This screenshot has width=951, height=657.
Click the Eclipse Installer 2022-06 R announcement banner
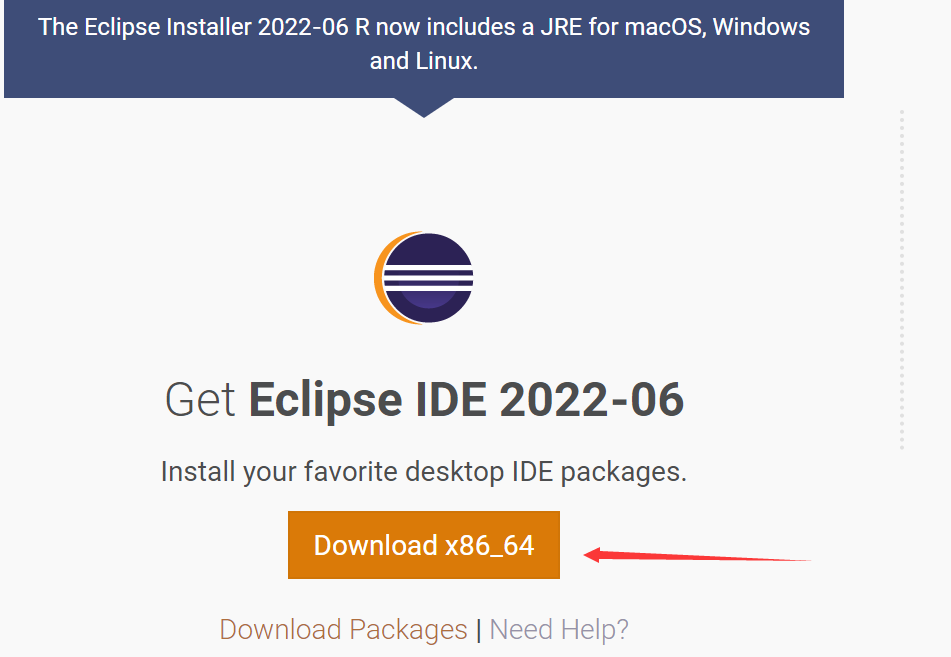click(x=424, y=47)
